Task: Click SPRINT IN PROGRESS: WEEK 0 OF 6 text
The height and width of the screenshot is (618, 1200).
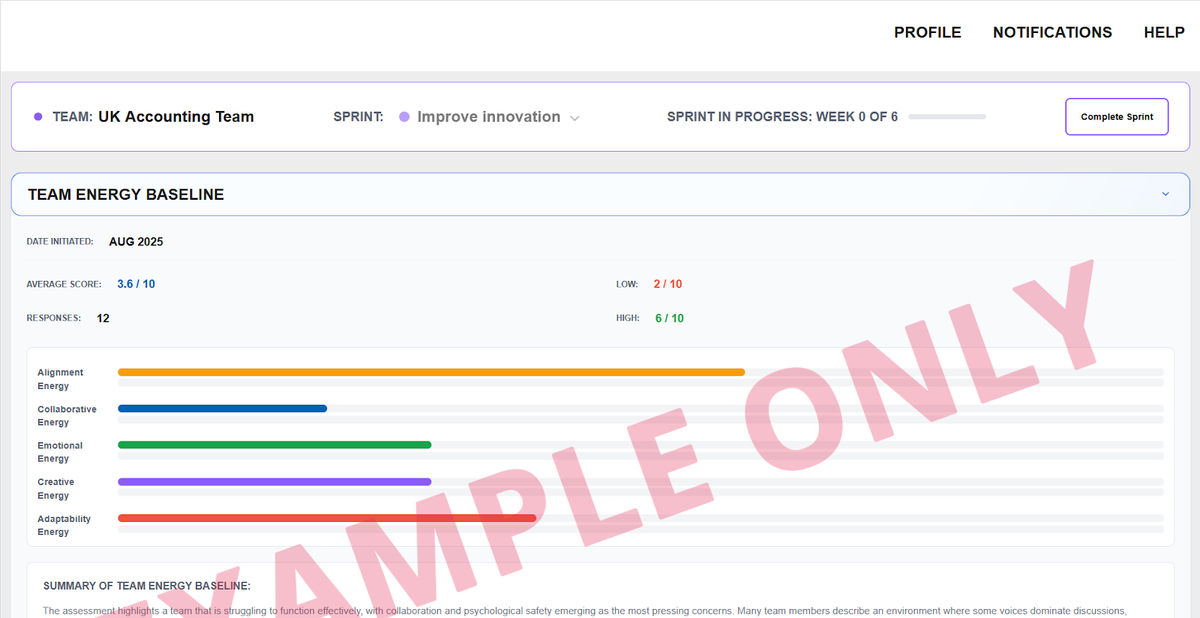Action: coord(782,117)
